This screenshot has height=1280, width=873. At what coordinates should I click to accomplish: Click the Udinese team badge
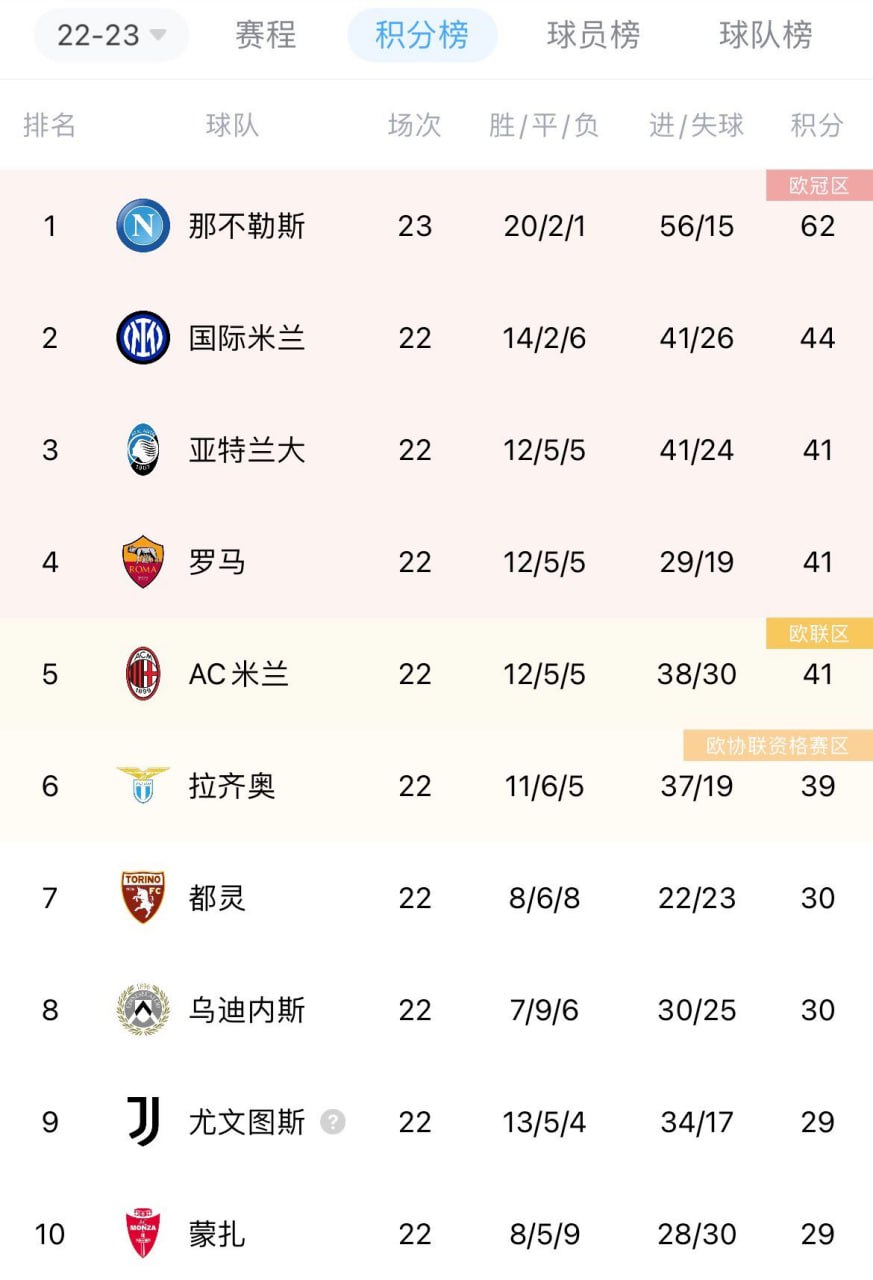click(143, 1010)
